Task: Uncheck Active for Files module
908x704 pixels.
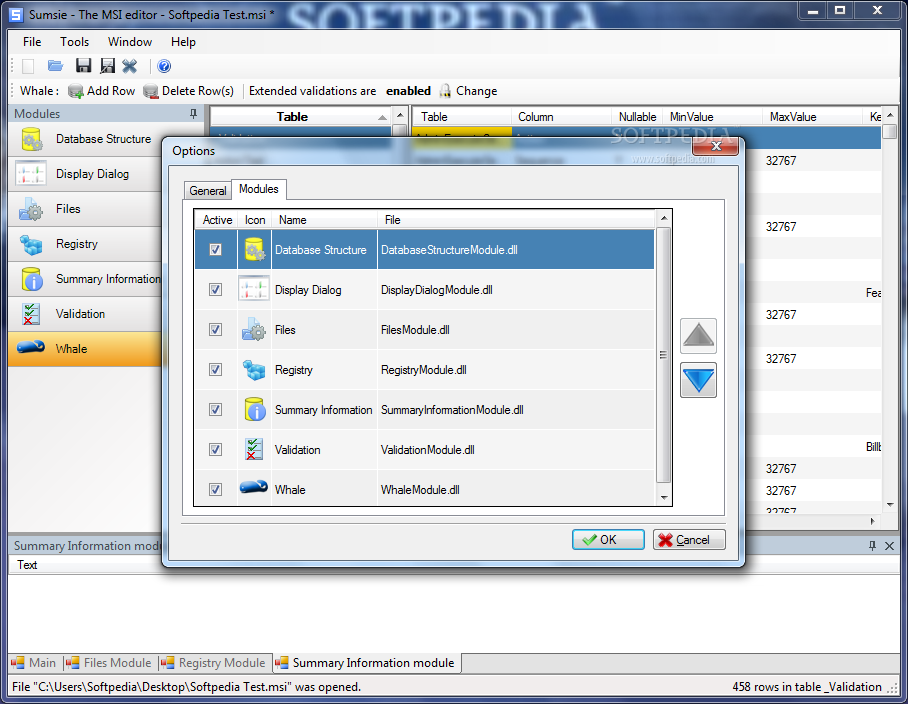Action: coord(215,329)
